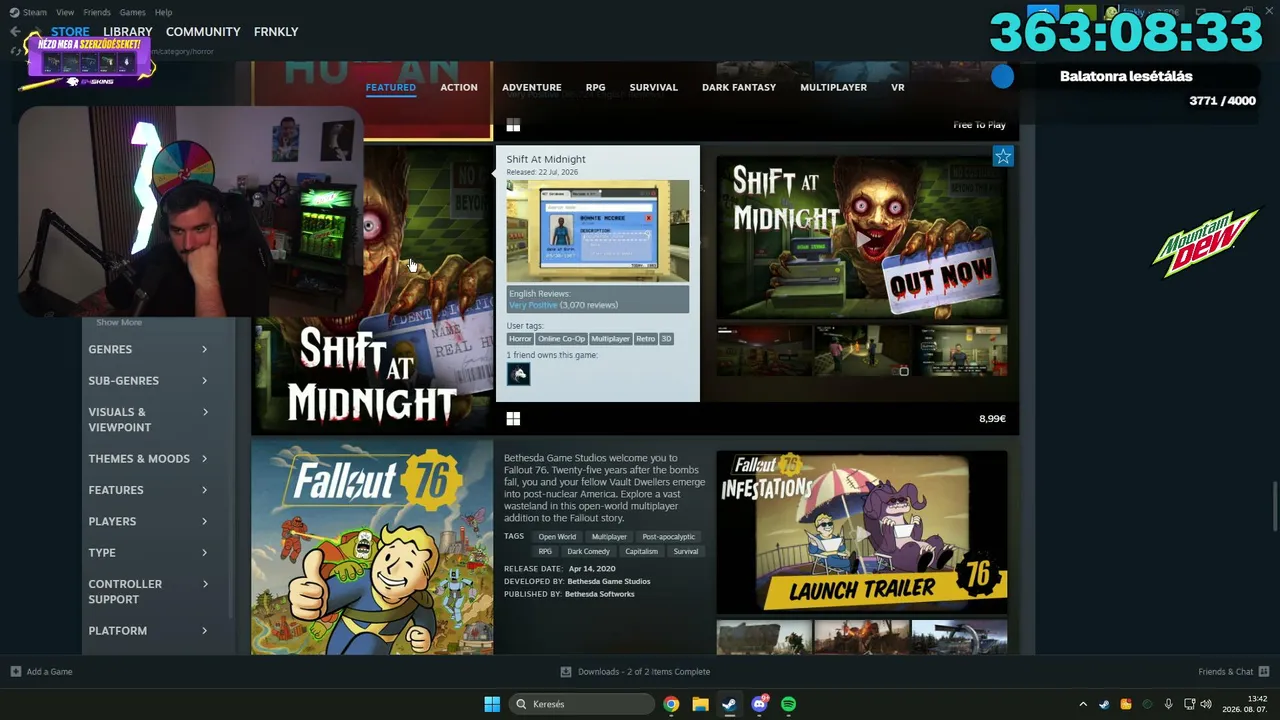Open friend avatar who owns Shift At Midnight
Image resolution: width=1280 pixels, height=720 pixels.
click(518, 374)
